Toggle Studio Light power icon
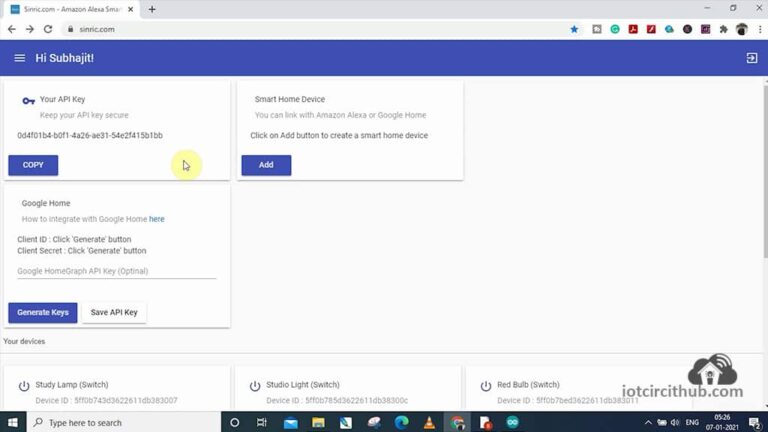The image size is (768, 432). tap(256, 385)
